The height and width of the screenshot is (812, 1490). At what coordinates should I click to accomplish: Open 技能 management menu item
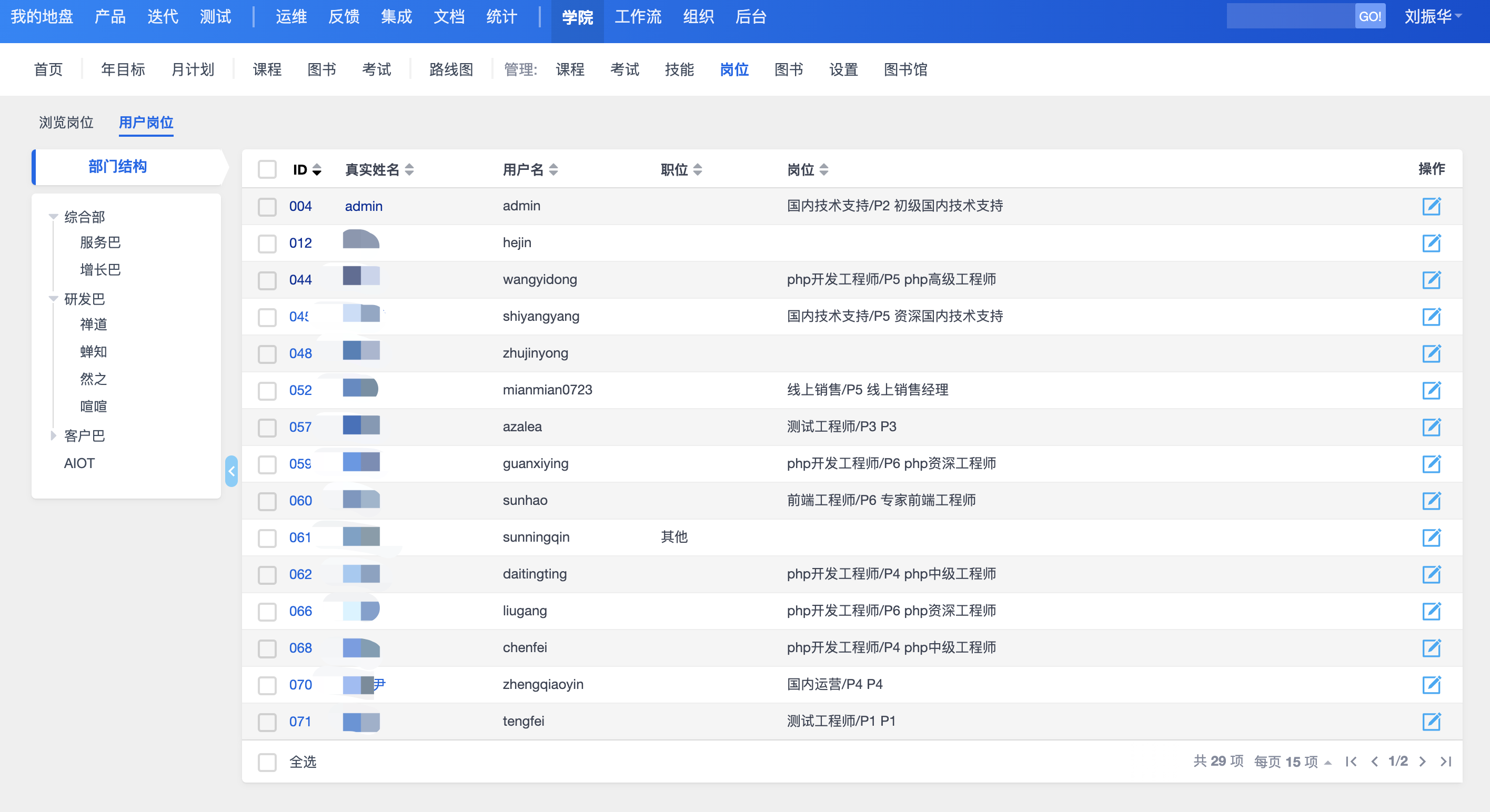tap(679, 70)
